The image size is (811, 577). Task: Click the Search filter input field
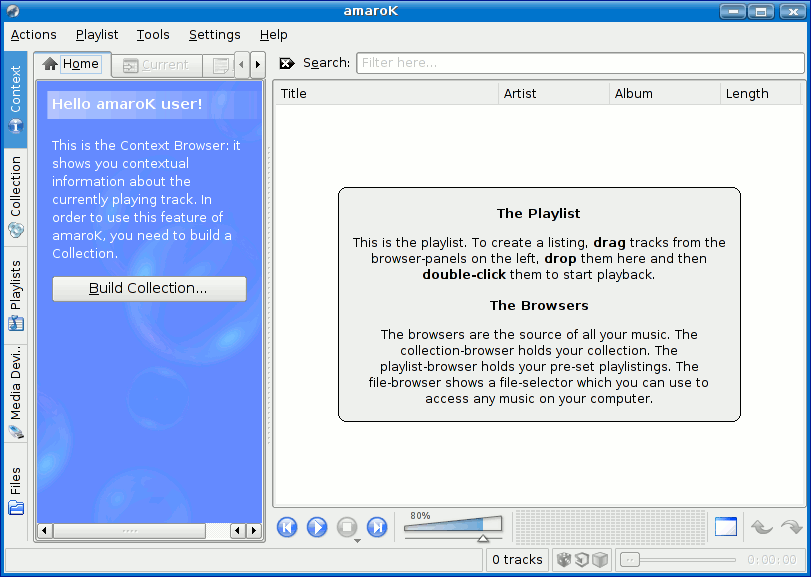pos(580,63)
